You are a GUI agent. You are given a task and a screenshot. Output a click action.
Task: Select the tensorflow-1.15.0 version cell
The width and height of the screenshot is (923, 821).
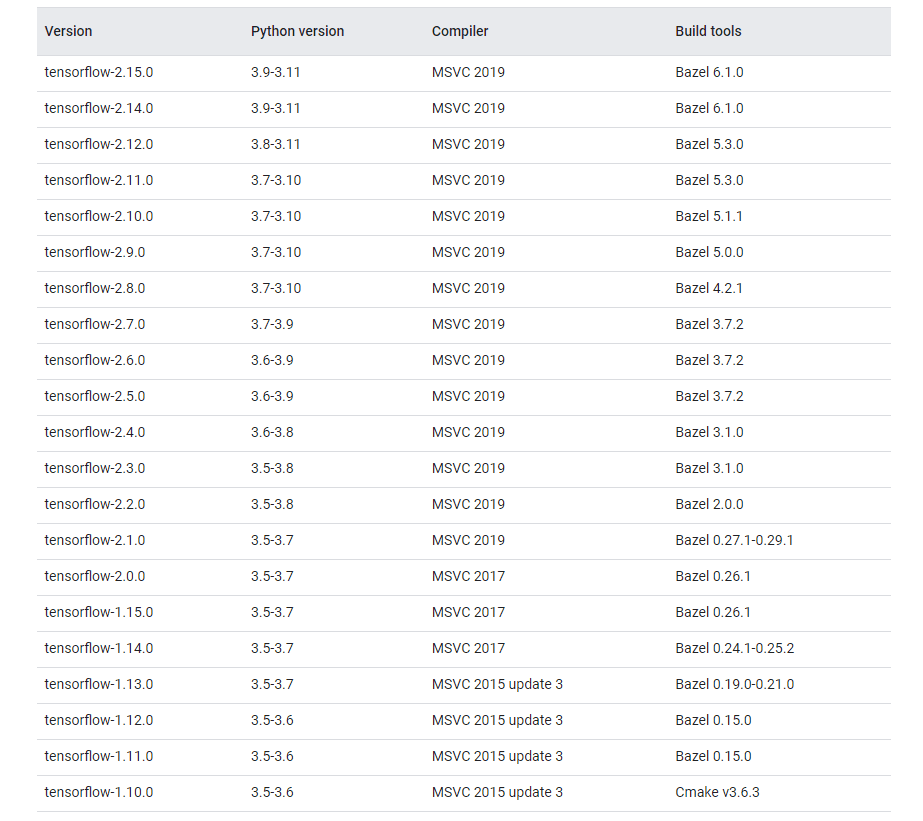(99, 612)
